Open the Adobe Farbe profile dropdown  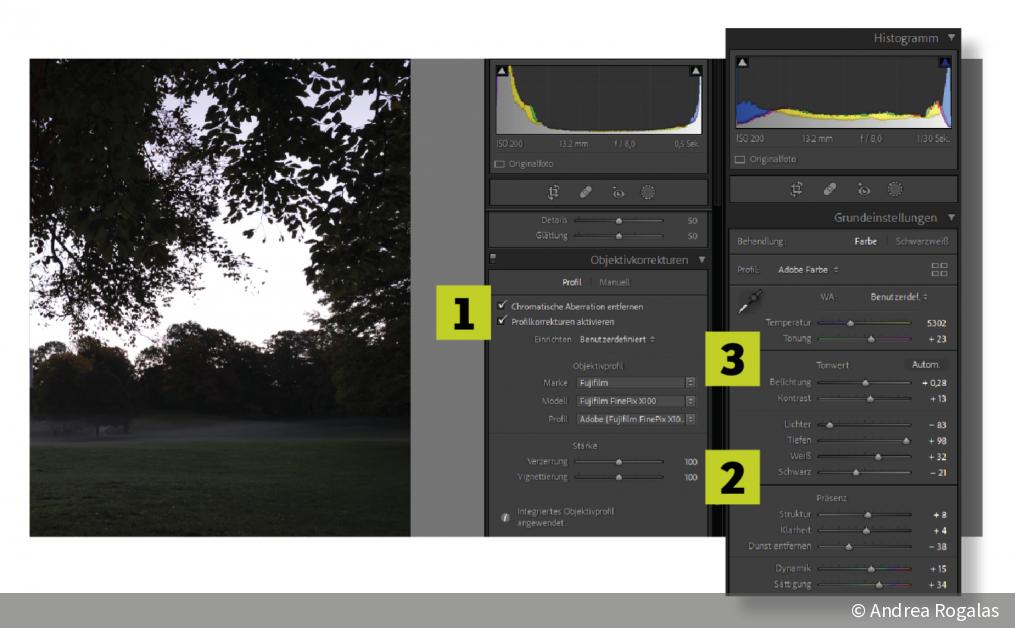pyautogui.click(x=808, y=269)
